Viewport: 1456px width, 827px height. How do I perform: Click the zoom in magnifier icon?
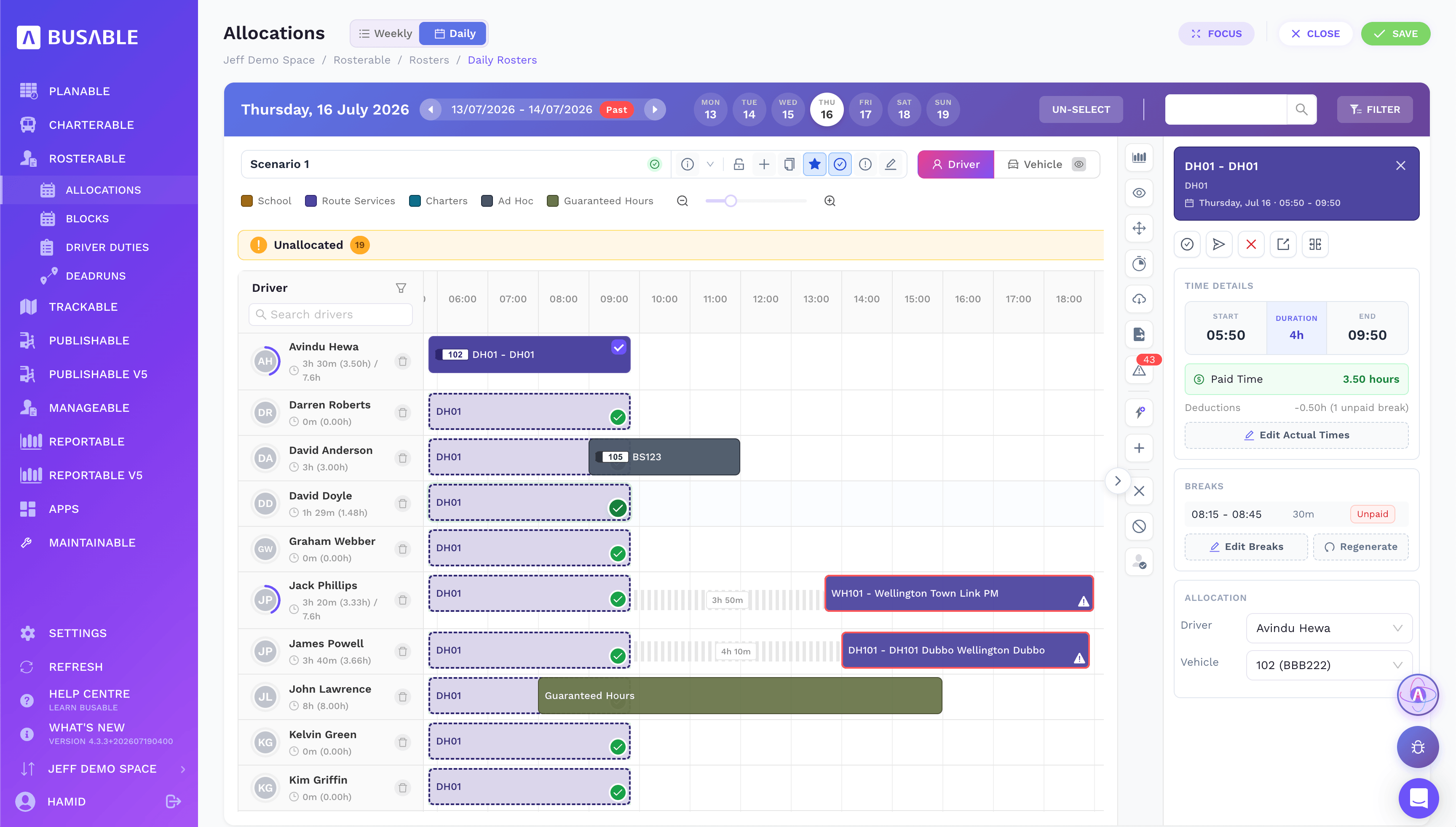point(830,201)
